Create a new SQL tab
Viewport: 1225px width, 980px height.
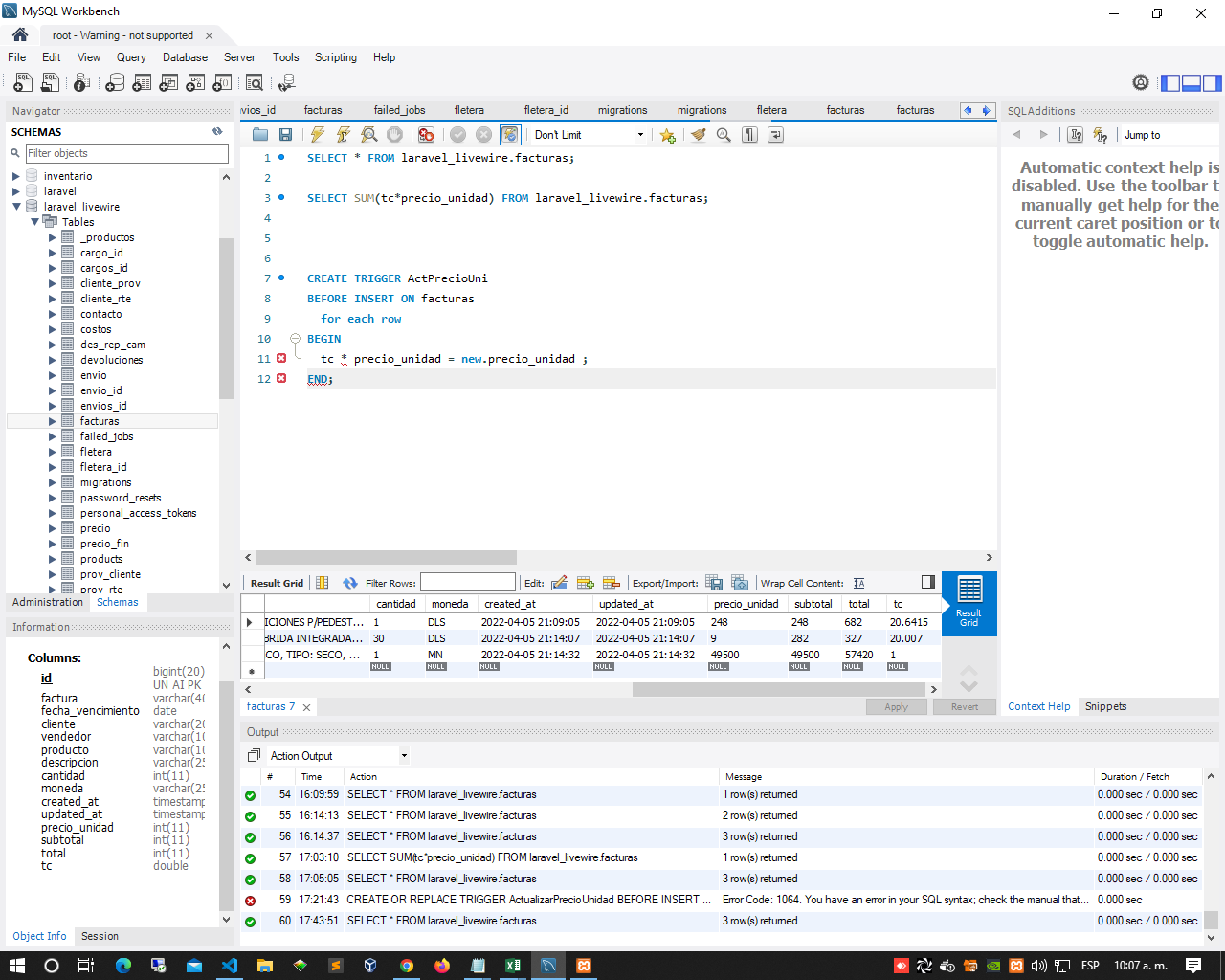tap(23, 83)
